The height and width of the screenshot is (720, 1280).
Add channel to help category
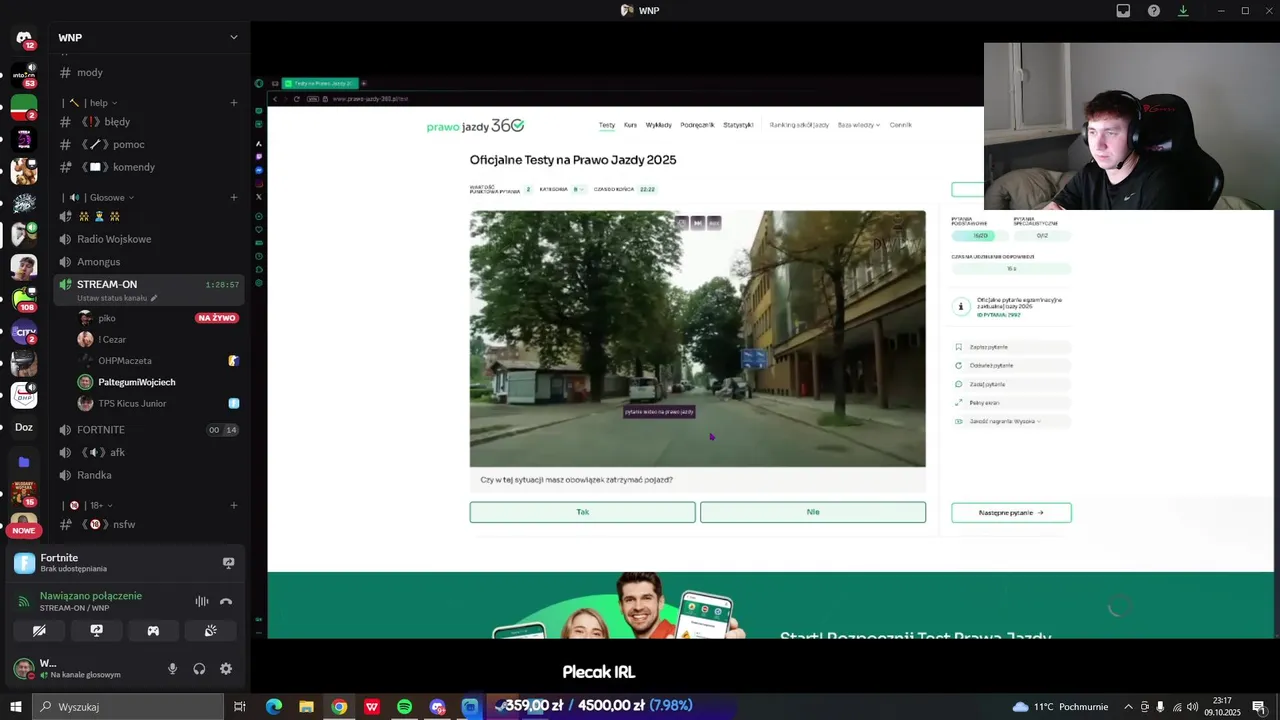tap(234, 102)
